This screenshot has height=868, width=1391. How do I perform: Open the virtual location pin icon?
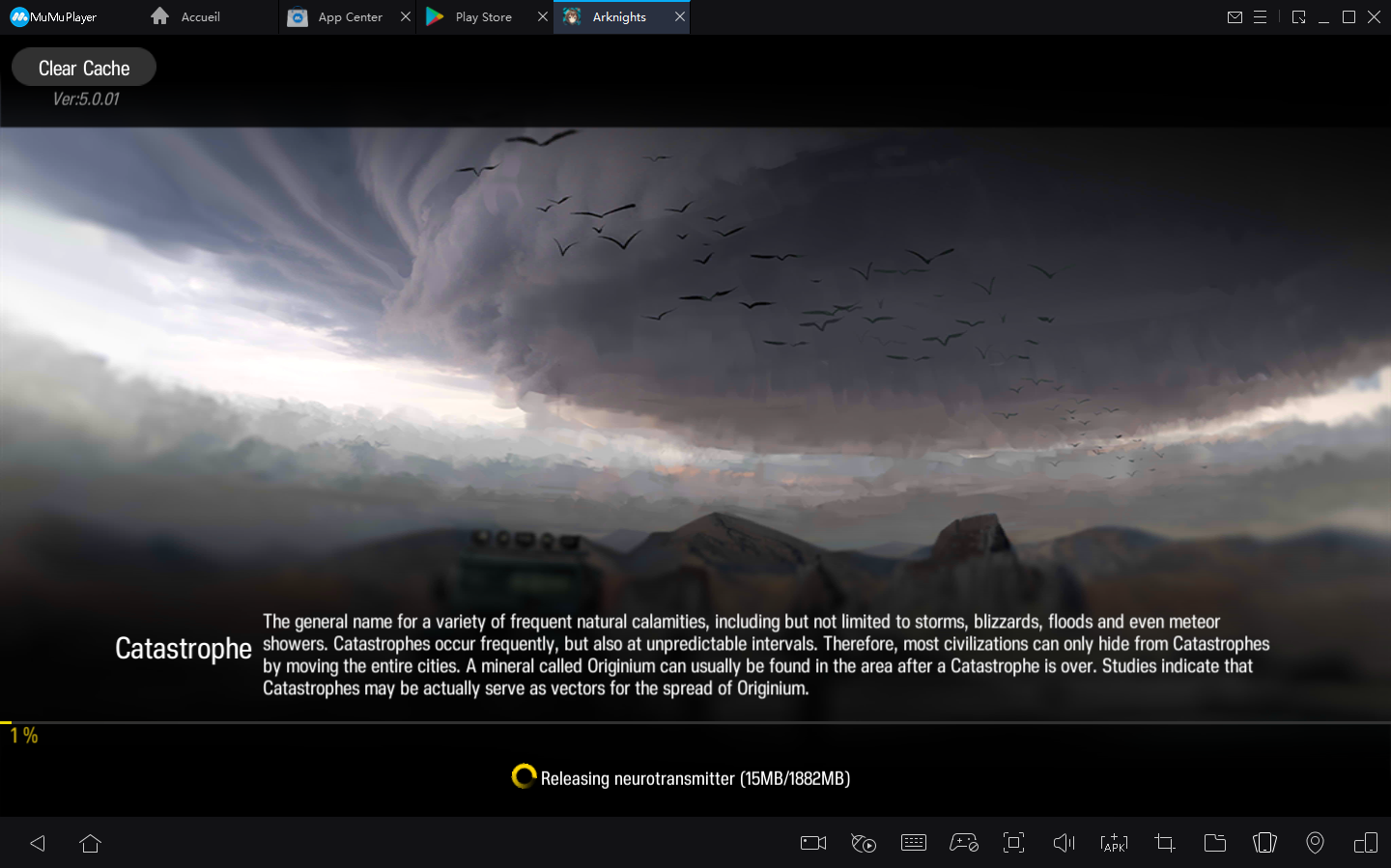click(1315, 843)
